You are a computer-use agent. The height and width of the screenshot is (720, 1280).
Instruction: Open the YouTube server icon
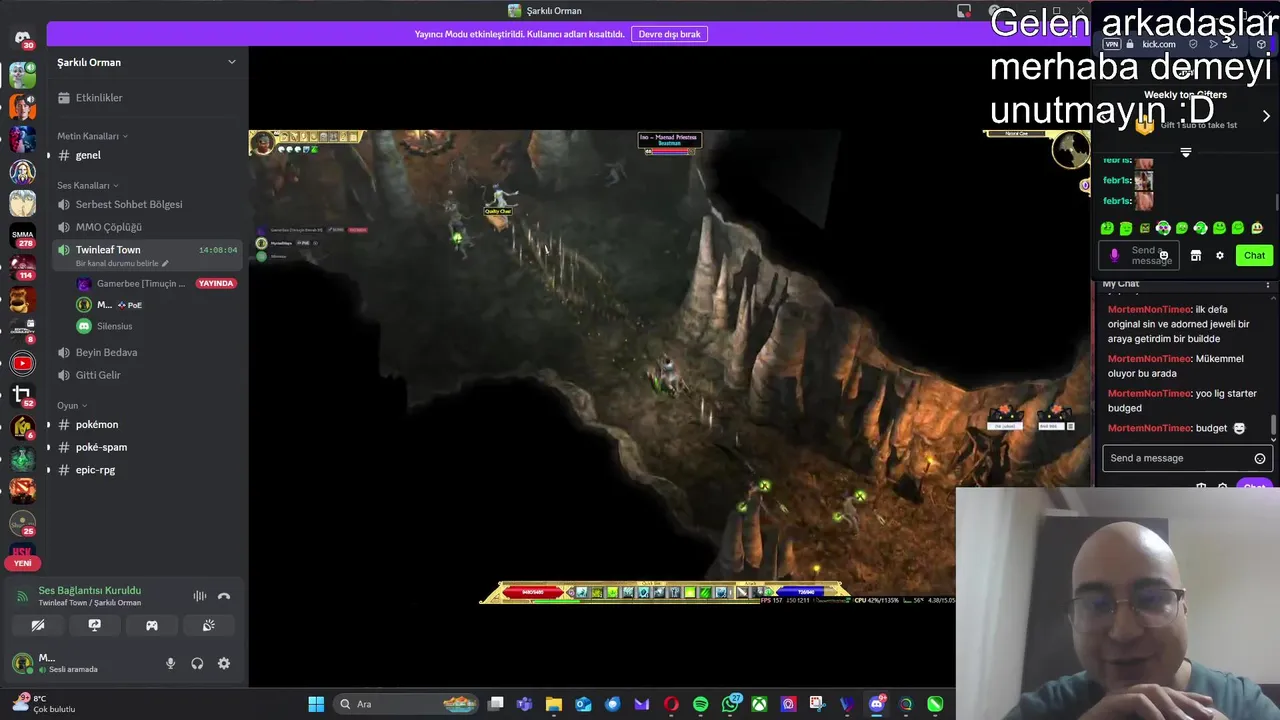coord(22,363)
